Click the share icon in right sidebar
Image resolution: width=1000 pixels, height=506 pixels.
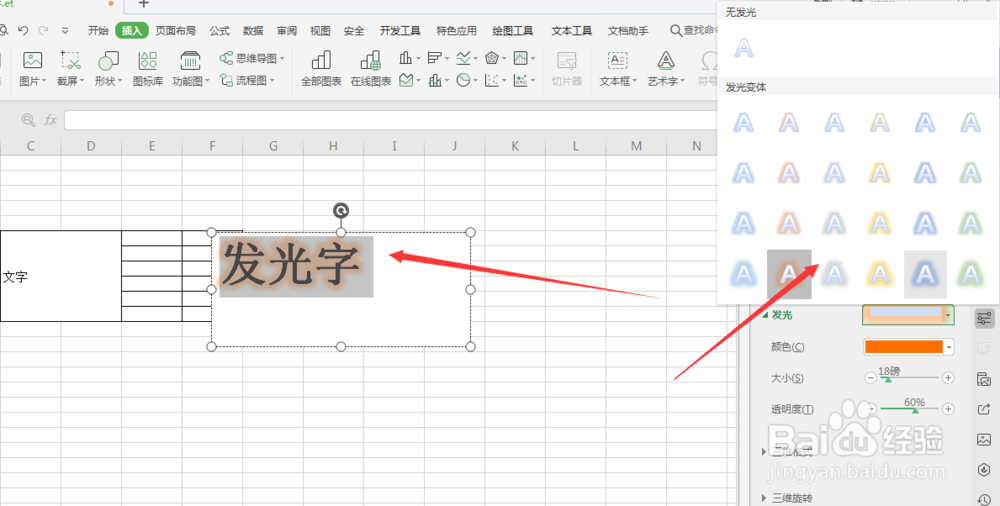pyautogui.click(x=984, y=409)
